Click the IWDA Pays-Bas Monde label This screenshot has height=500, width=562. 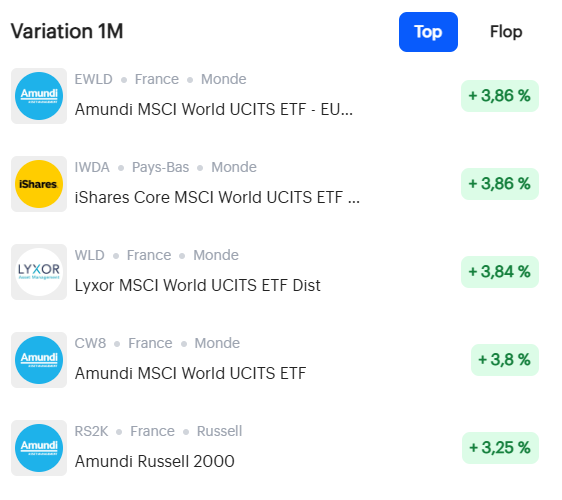(x=166, y=167)
